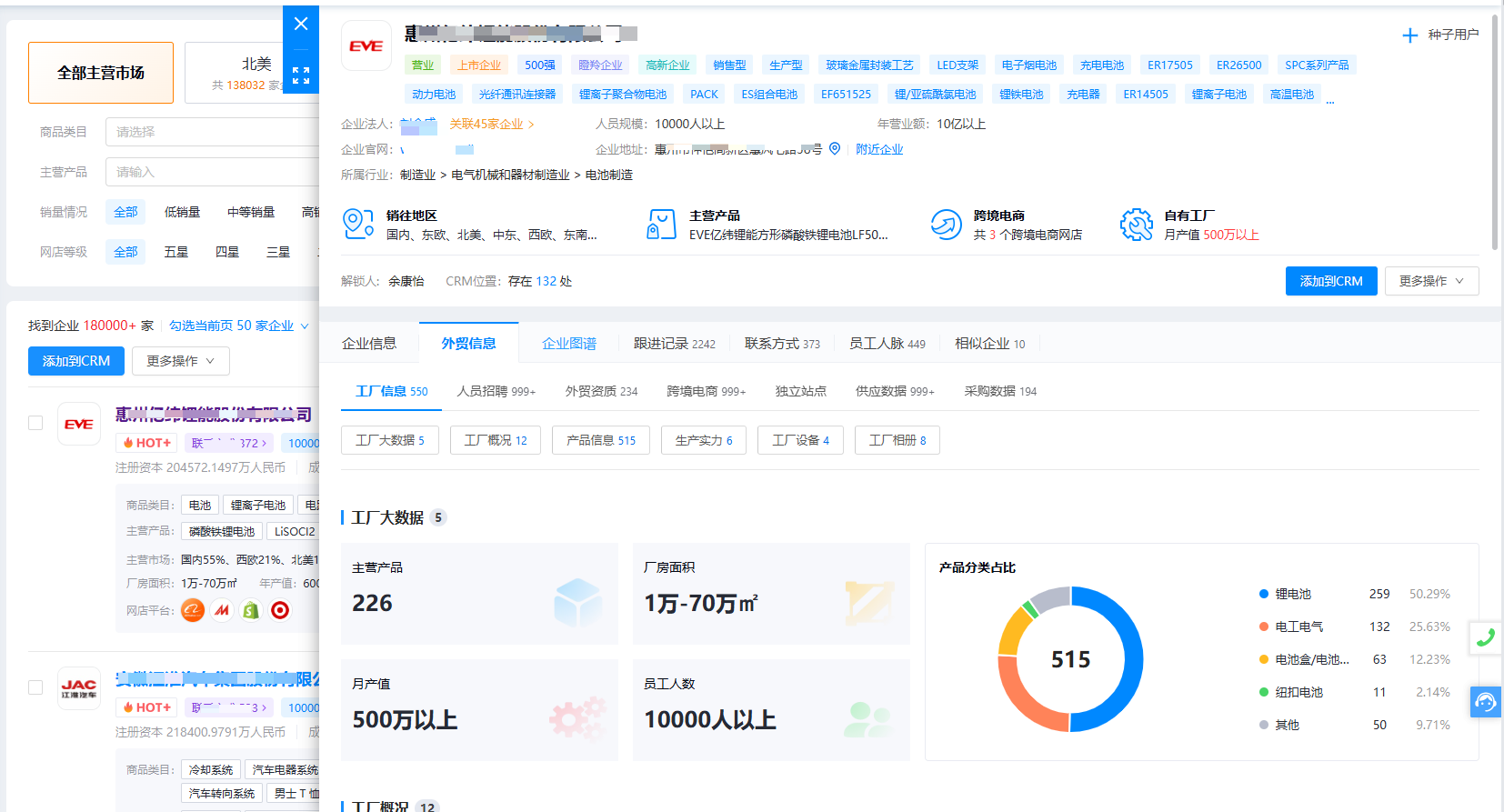Click JAC company logo in list
Screen dimensions: 1504x812
(x=79, y=688)
